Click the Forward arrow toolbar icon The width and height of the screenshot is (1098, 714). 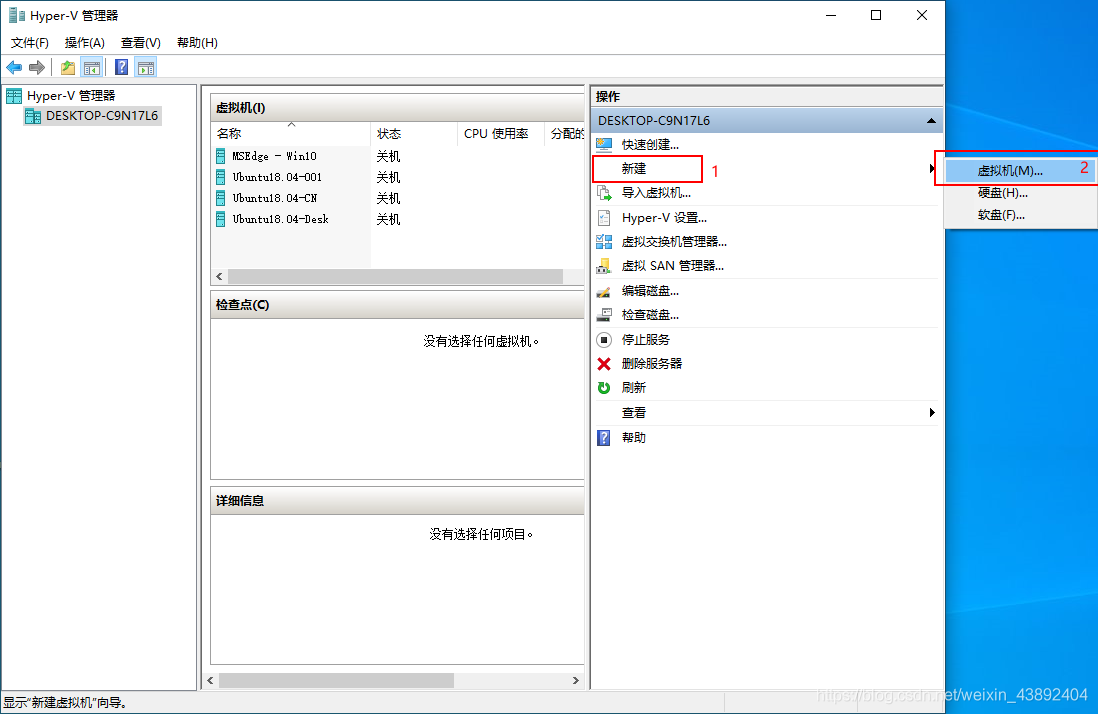pos(36,67)
